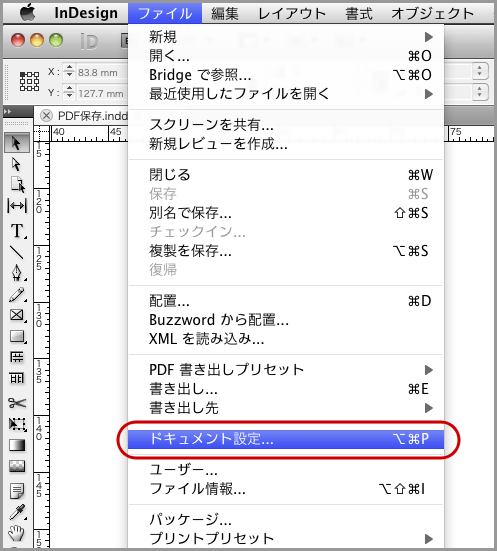Choose Bridge で参照... menu item
Screen dimensions: 497x551
click(x=286, y=74)
